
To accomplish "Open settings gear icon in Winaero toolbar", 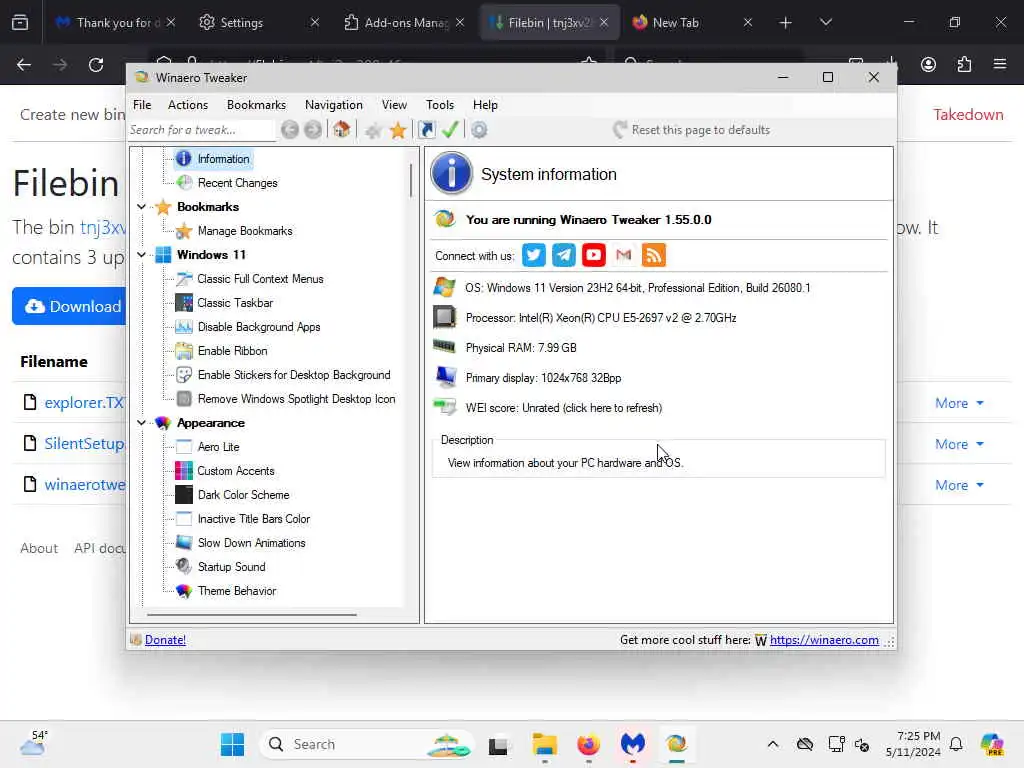I will 479,130.
